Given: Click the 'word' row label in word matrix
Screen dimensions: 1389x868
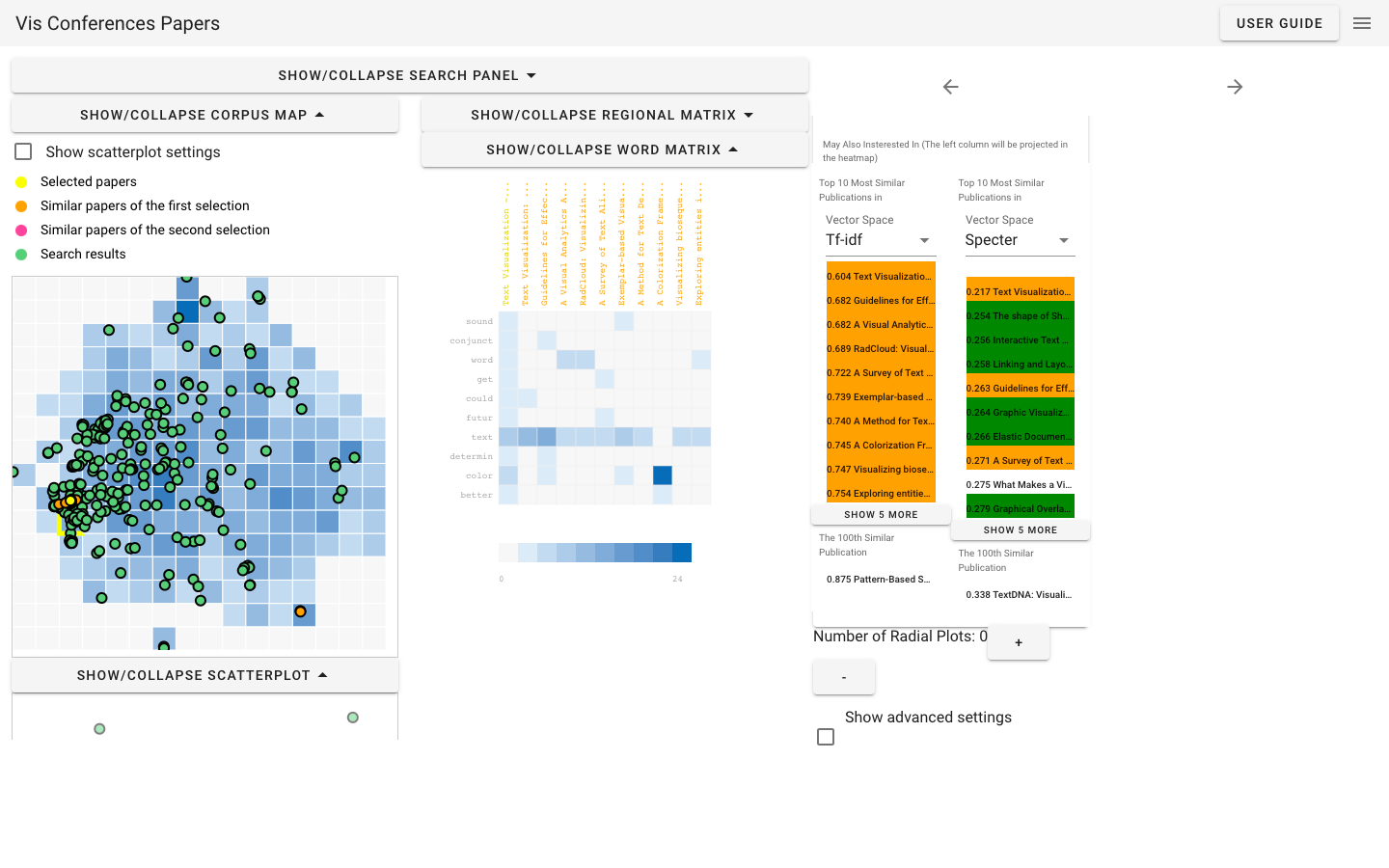Looking at the screenshot, I should click(x=482, y=360).
